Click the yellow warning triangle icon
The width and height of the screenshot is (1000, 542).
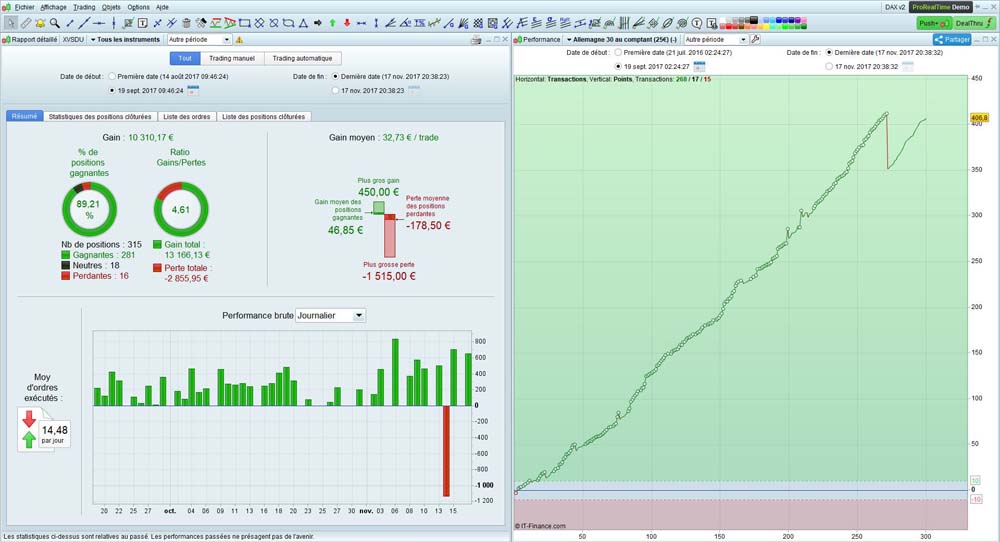click(x=239, y=40)
